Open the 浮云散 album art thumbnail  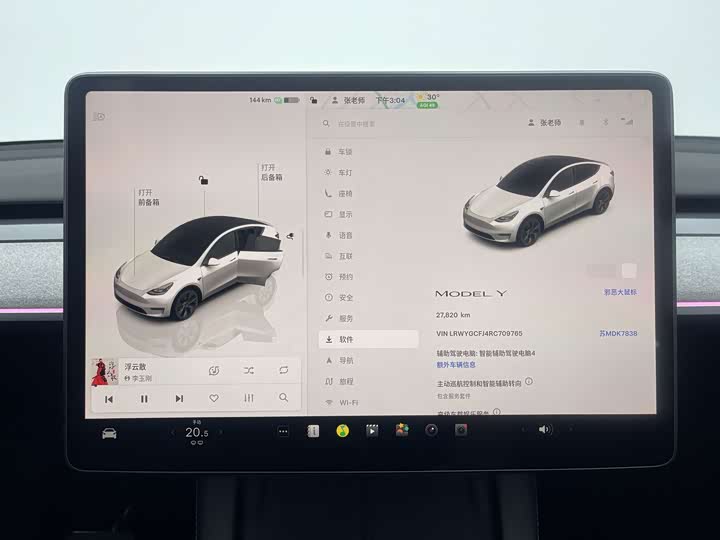(105, 372)
